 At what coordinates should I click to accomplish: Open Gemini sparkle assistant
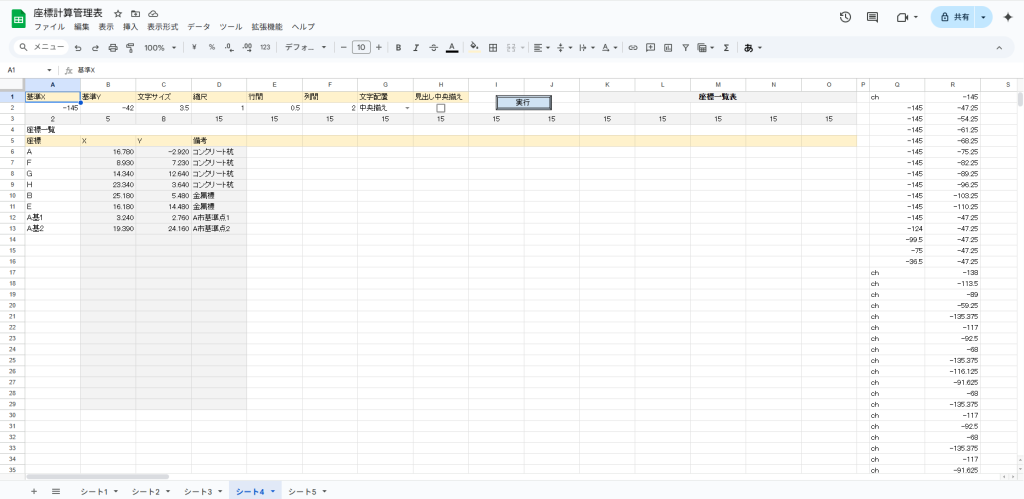[1008, 18]
